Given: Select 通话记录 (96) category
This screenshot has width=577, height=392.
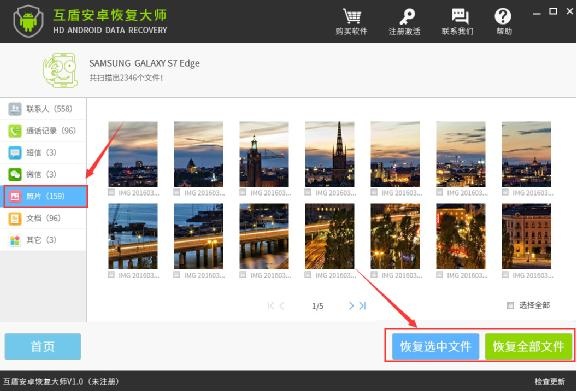Looking at the screenshot, I should click(x=43, y=131).
